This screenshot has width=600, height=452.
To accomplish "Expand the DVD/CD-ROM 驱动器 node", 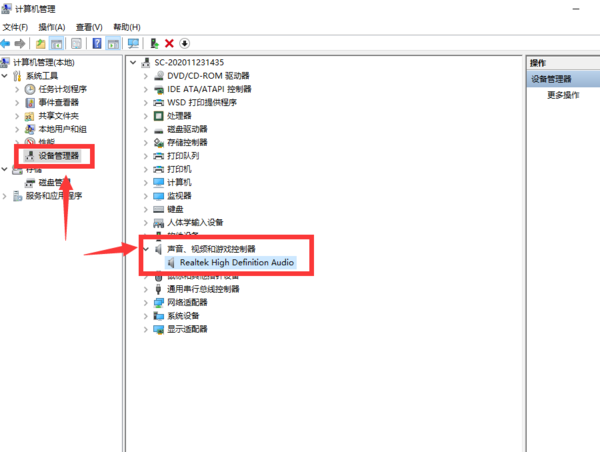I will (x=145, y=76).
